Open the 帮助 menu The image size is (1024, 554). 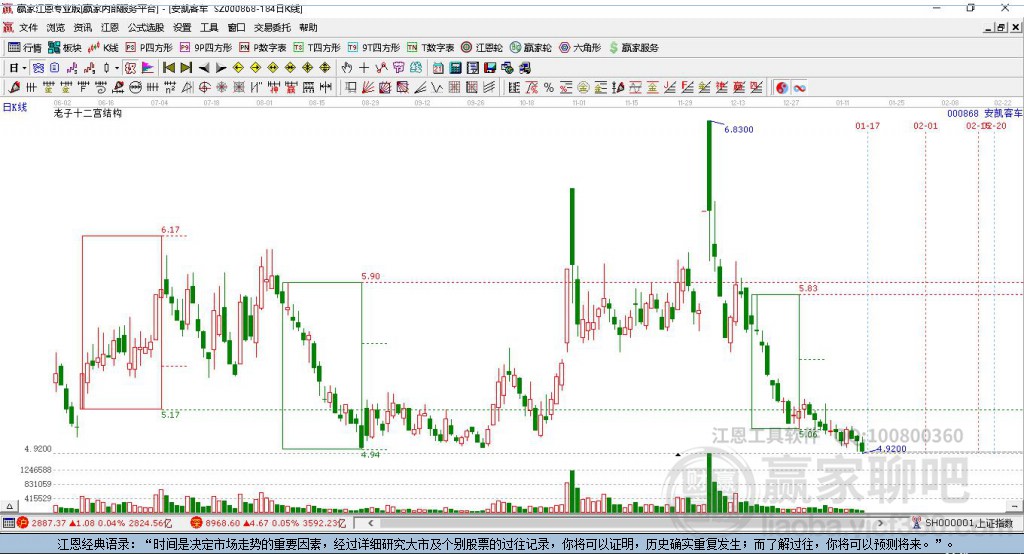tap(308, 27)
